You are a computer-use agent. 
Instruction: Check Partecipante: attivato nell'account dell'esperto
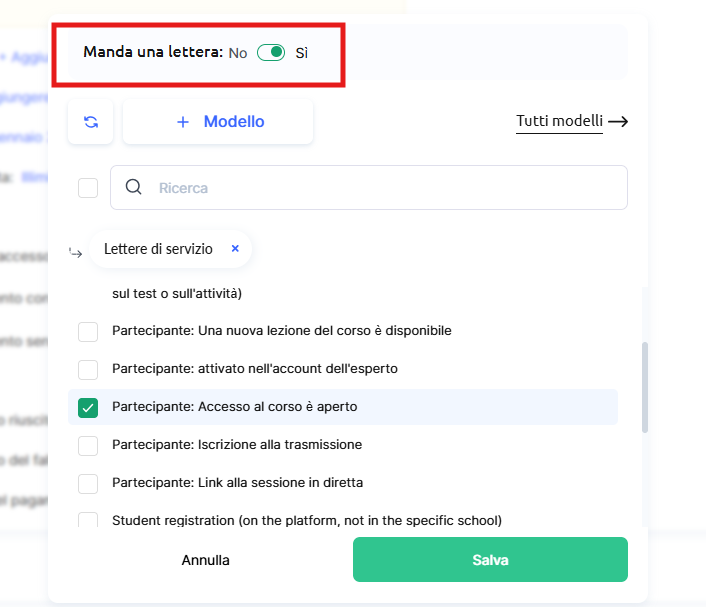tap(88, 369)
